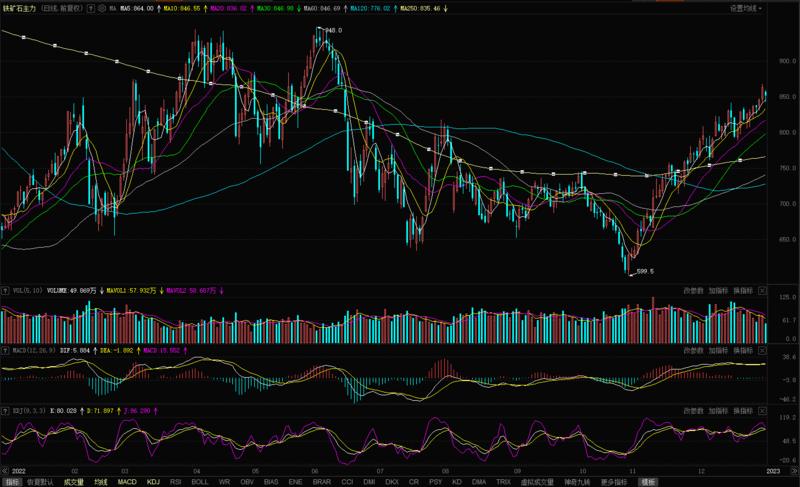This screenshot has width=800, height=487.
Task: Click the green MA30 value label
Action: tap(275, 9)
